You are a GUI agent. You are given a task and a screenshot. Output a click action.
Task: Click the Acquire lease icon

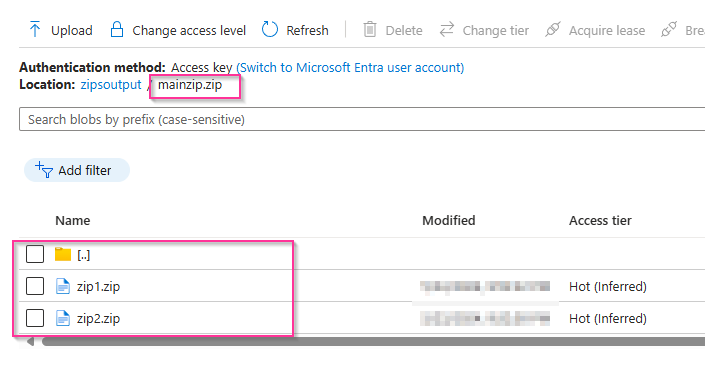point(553,30)
